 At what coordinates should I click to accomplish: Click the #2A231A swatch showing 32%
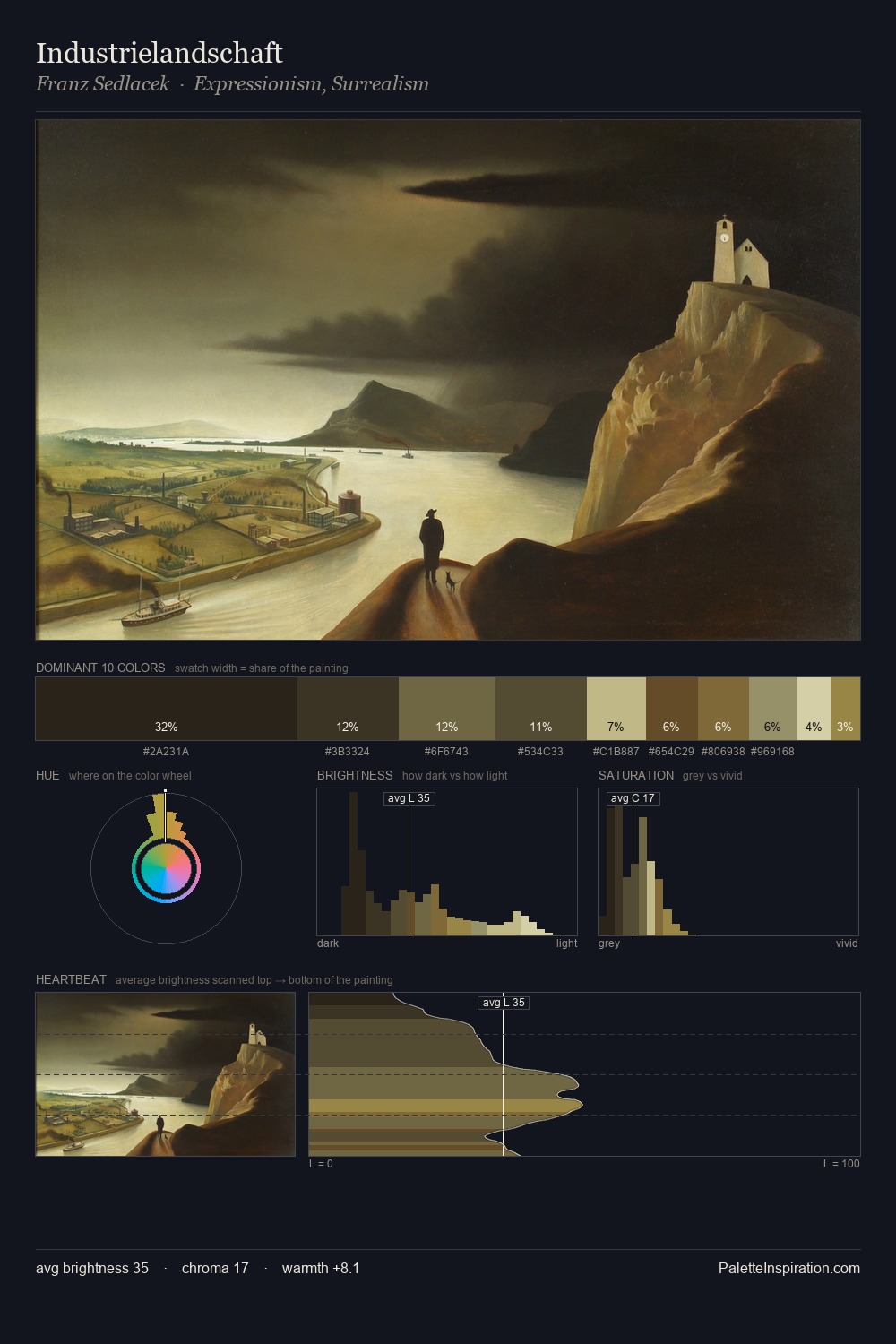click(166, 709)
